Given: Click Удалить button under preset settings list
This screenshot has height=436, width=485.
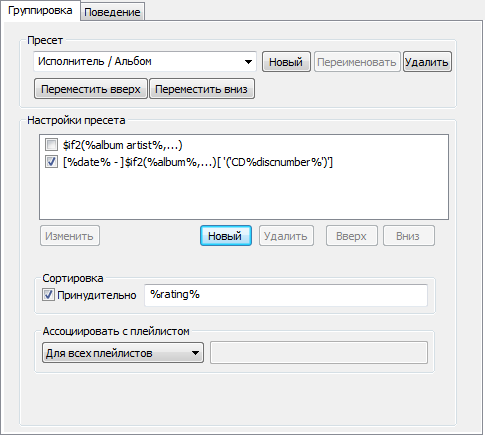Looking at the screenshot, I should click(x=286, y=236).
